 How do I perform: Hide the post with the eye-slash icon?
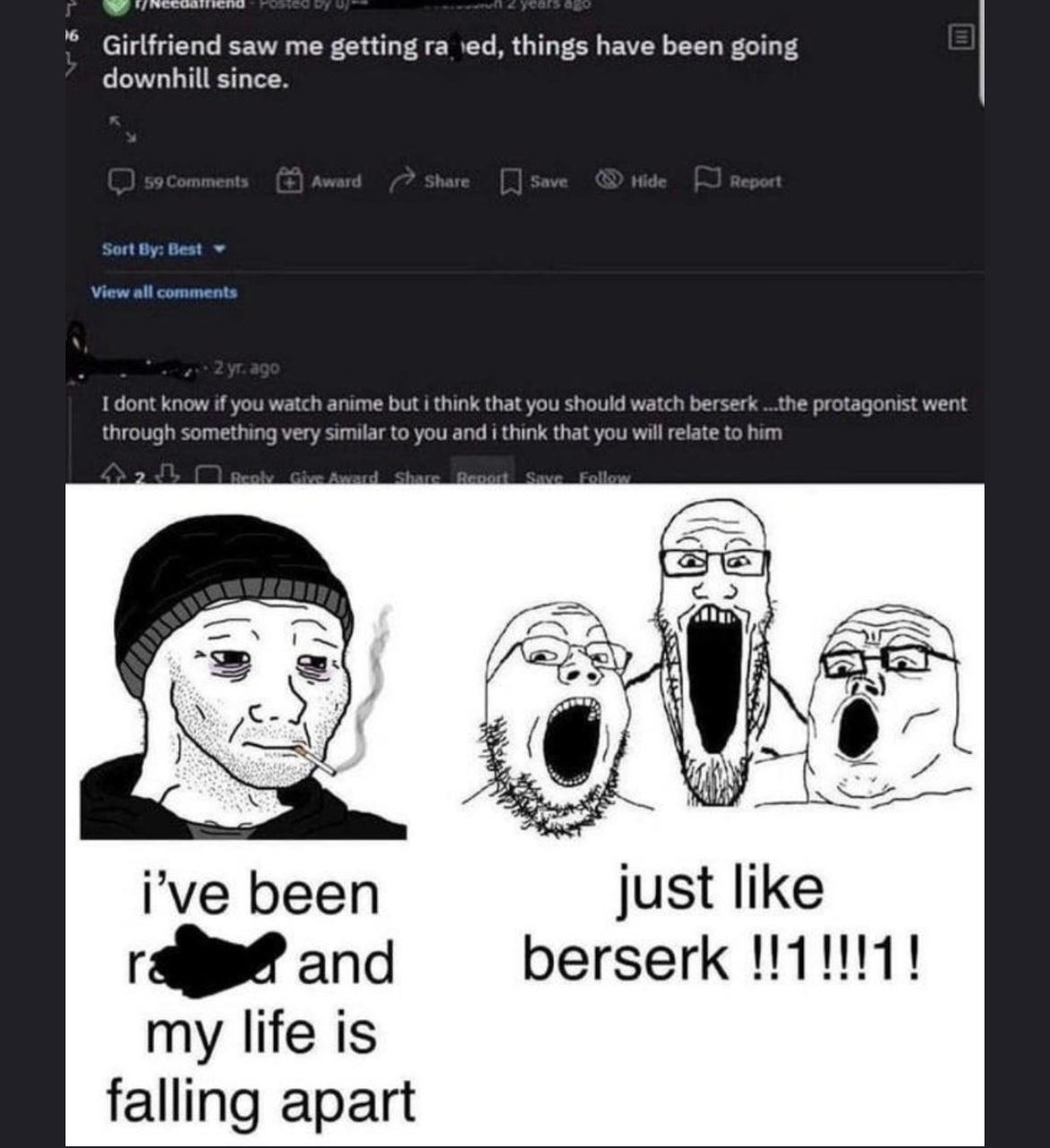coord(609,180)
